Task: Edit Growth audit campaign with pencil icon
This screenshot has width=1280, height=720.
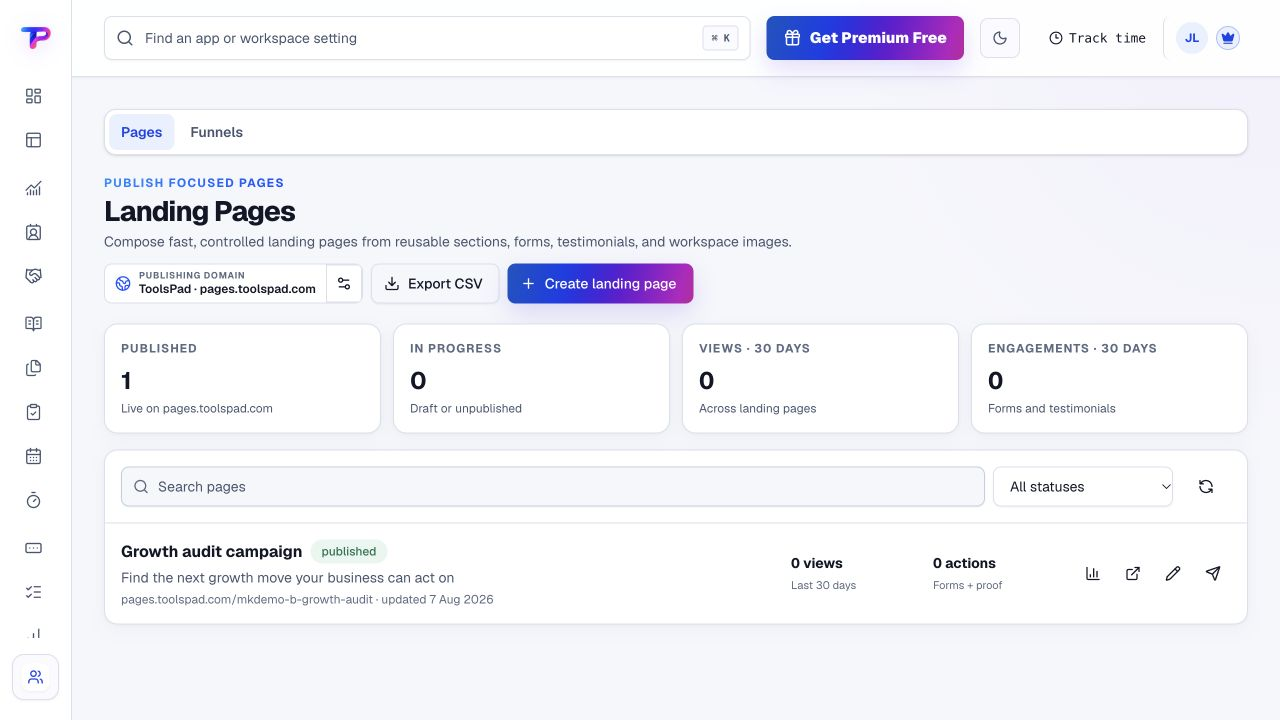Action: coord(1173,573)
